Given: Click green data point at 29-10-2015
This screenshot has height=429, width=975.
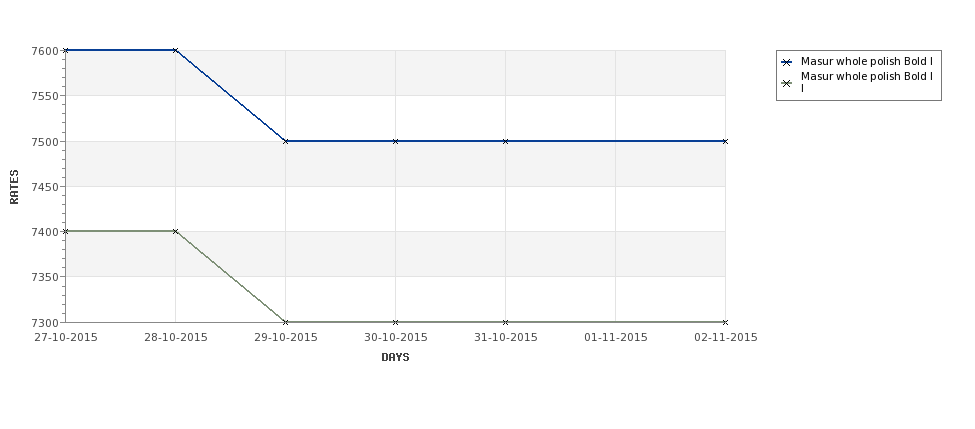Looking at the screenshot, I should coord(286,322).
